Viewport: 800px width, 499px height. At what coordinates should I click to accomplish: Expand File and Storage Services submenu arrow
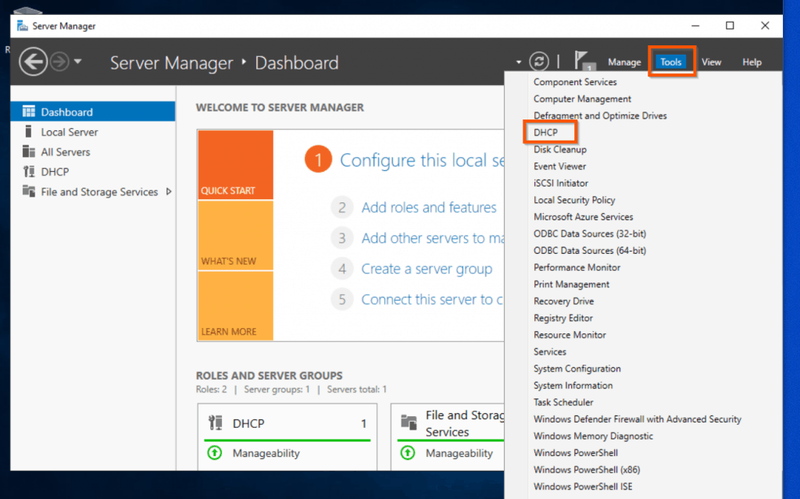point(169,191)
